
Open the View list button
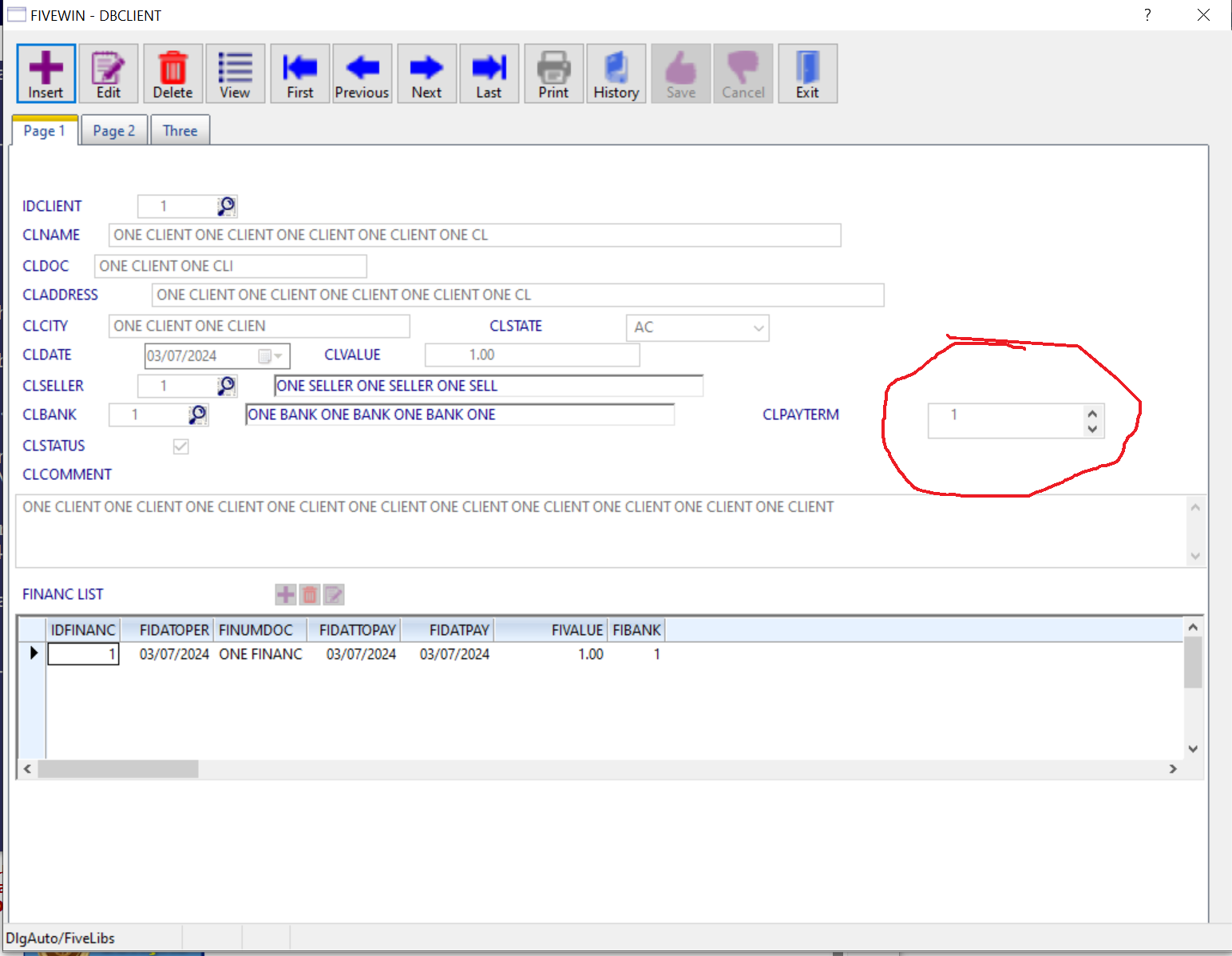[235, 73]
